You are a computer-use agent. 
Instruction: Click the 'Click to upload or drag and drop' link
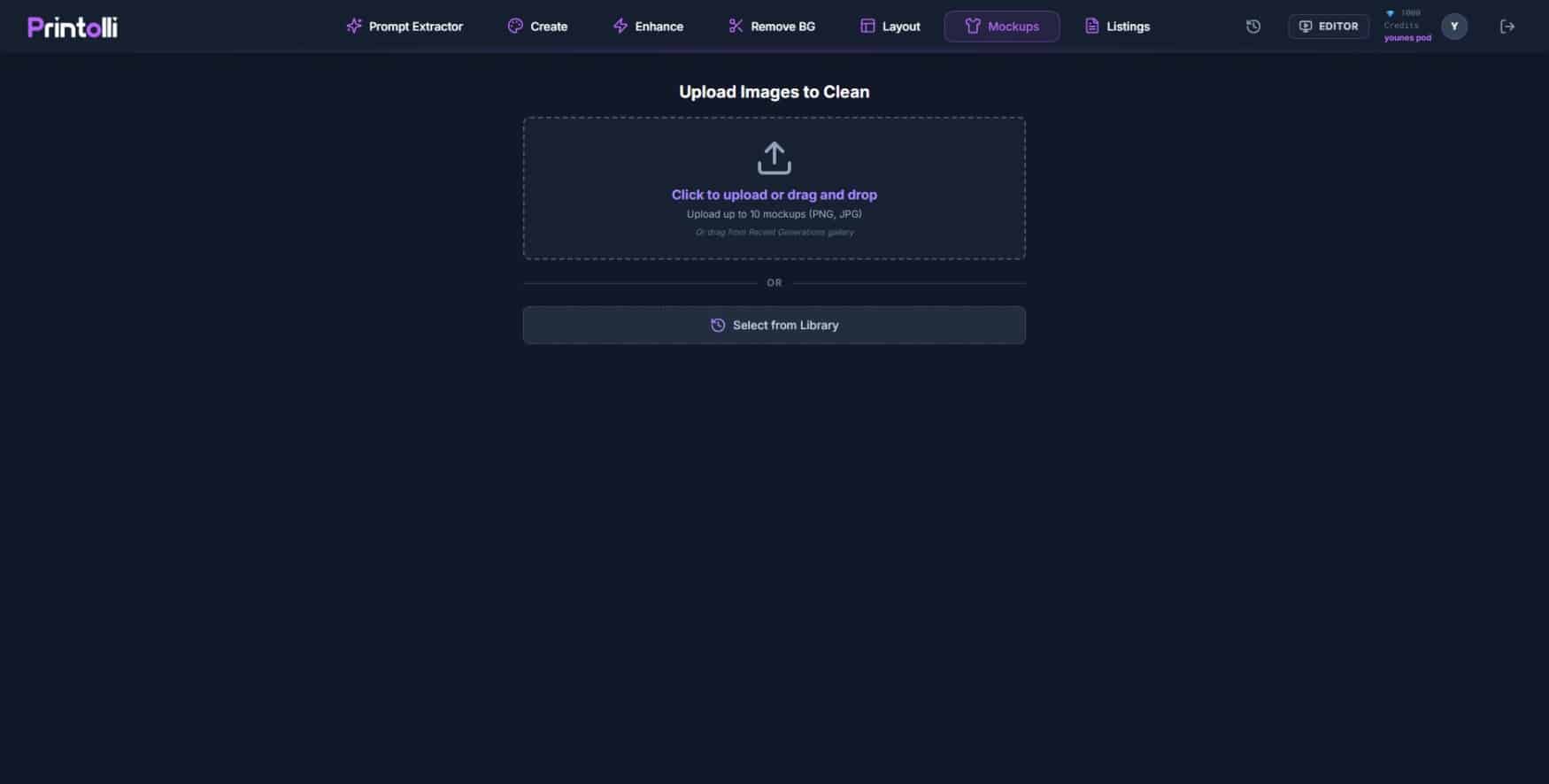tap(774, 195)
